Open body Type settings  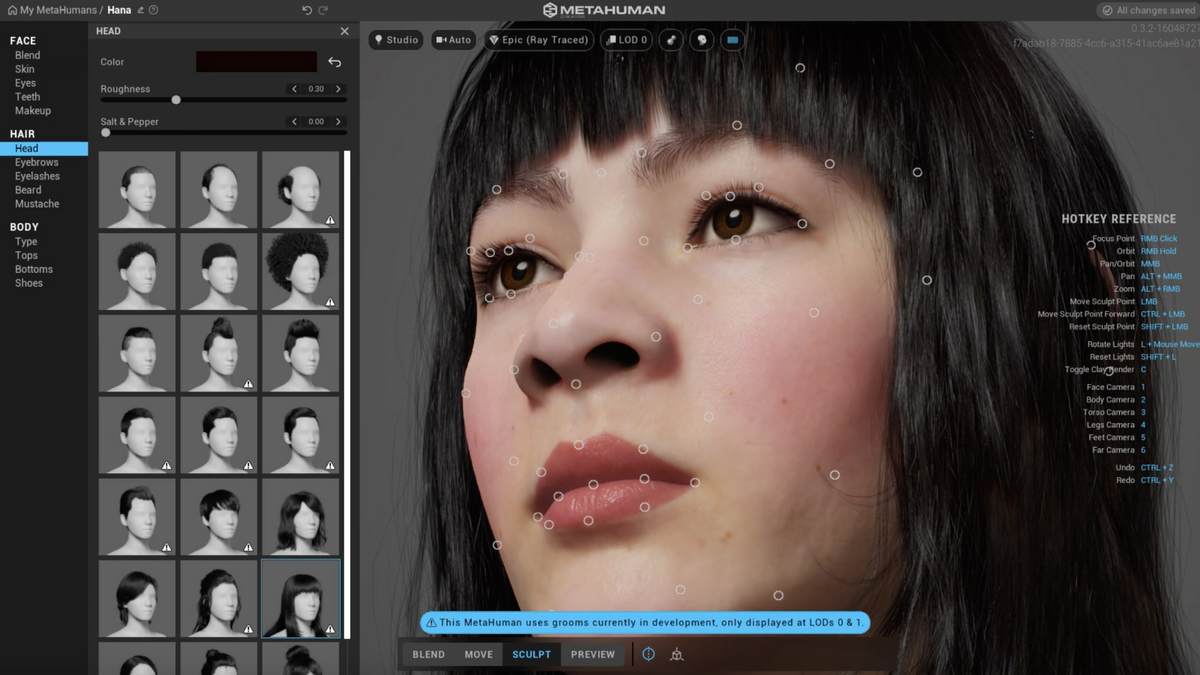[26, 242]
